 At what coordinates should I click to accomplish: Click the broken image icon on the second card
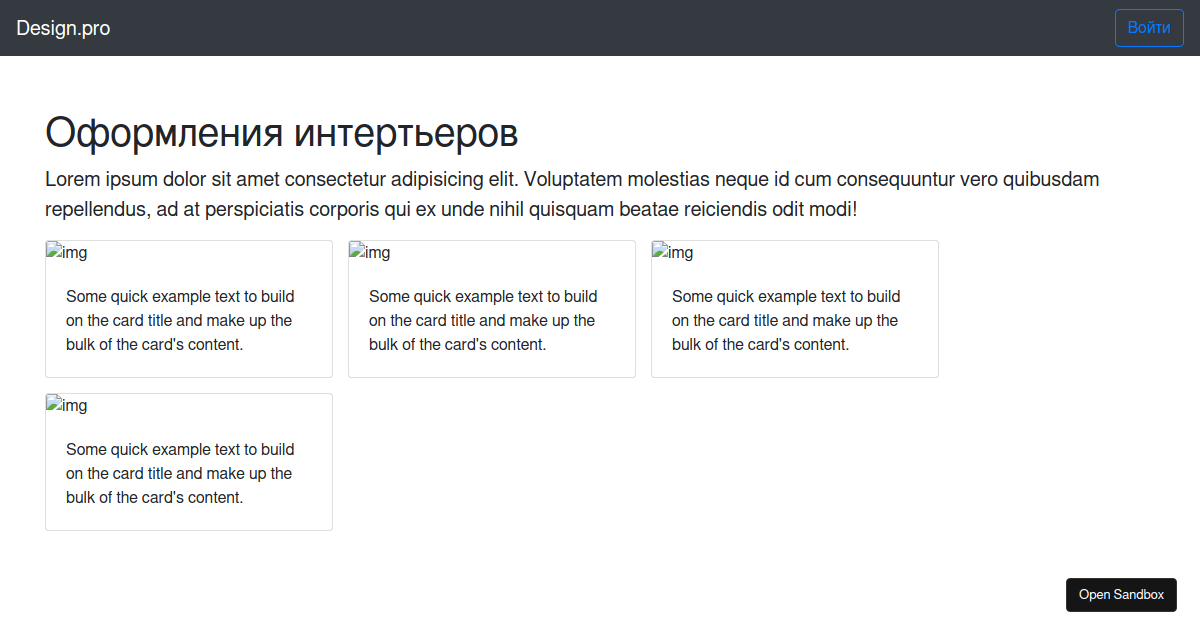tap(369, 252)
